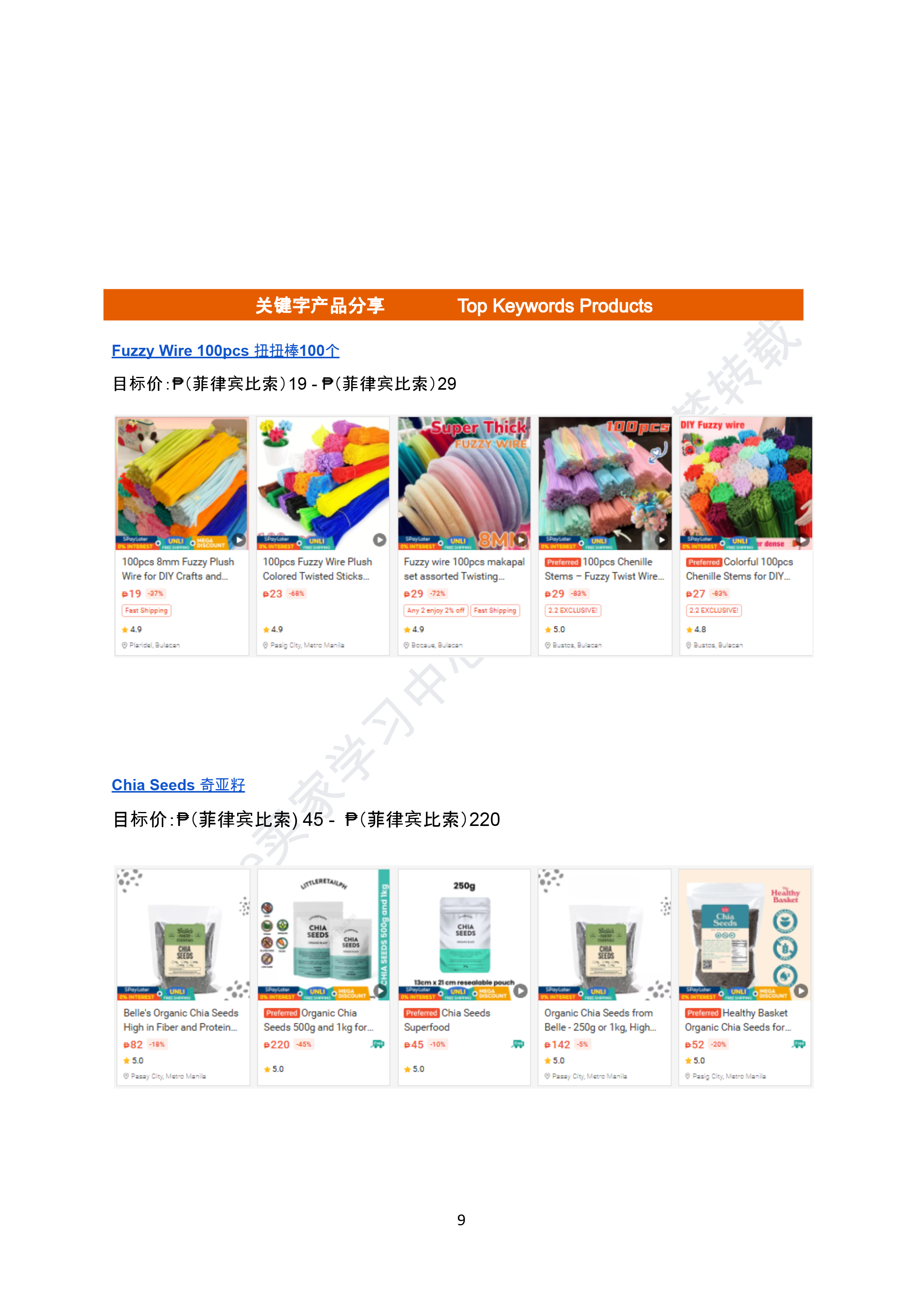924x1306 pixels.
Task: Play video on Super Thick Fuzzy Wire item
Action: point(521,539)
